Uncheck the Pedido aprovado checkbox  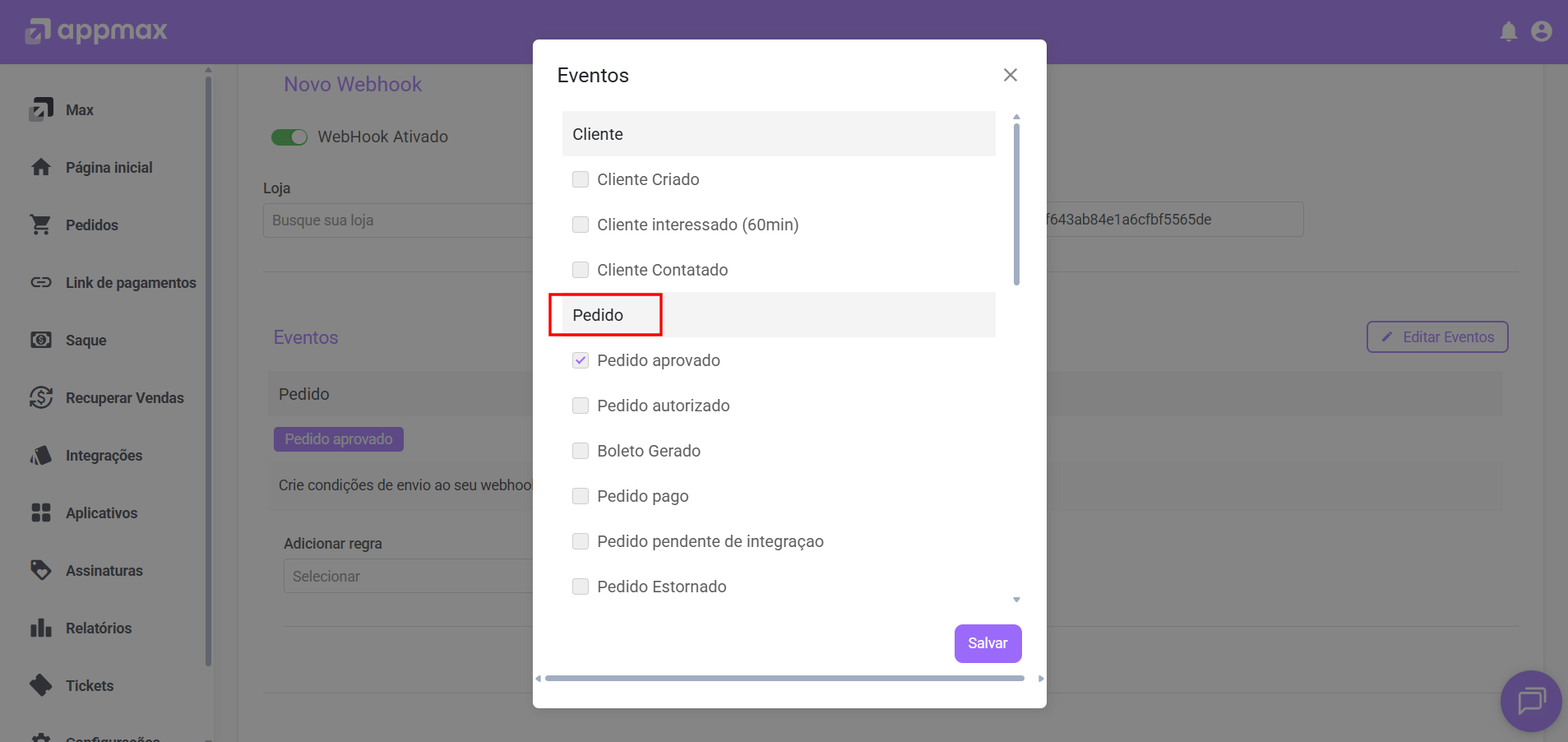pos(580,360)
